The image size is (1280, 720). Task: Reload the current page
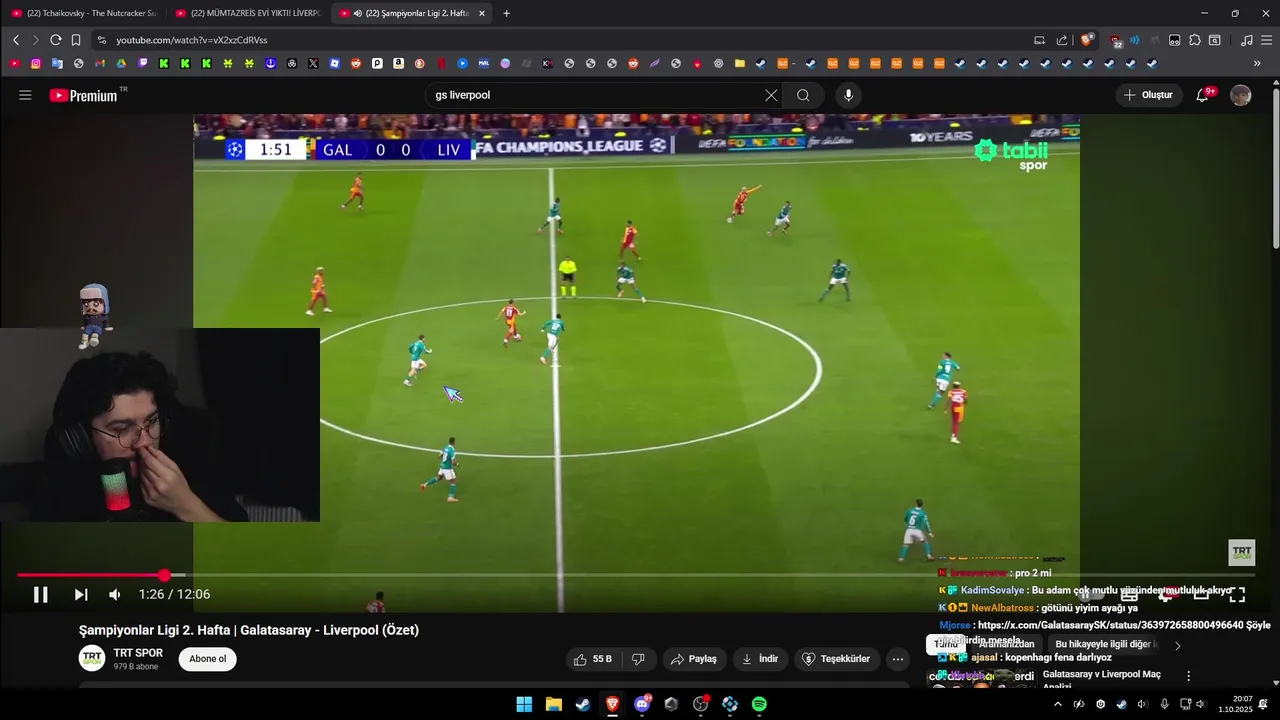55,40
